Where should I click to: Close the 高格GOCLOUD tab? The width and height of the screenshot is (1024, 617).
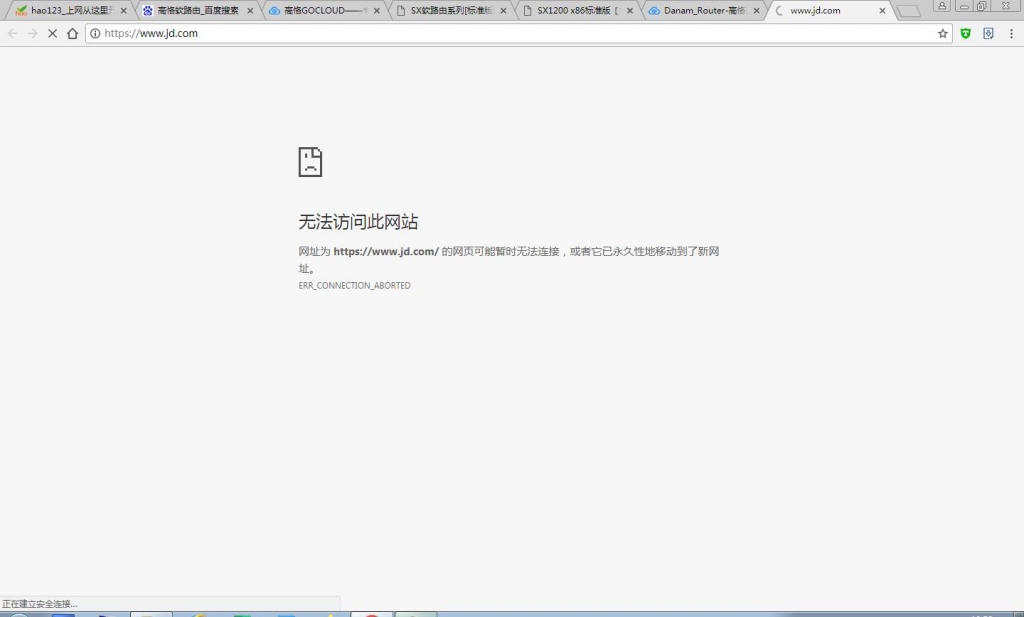[x=377, y=10]
